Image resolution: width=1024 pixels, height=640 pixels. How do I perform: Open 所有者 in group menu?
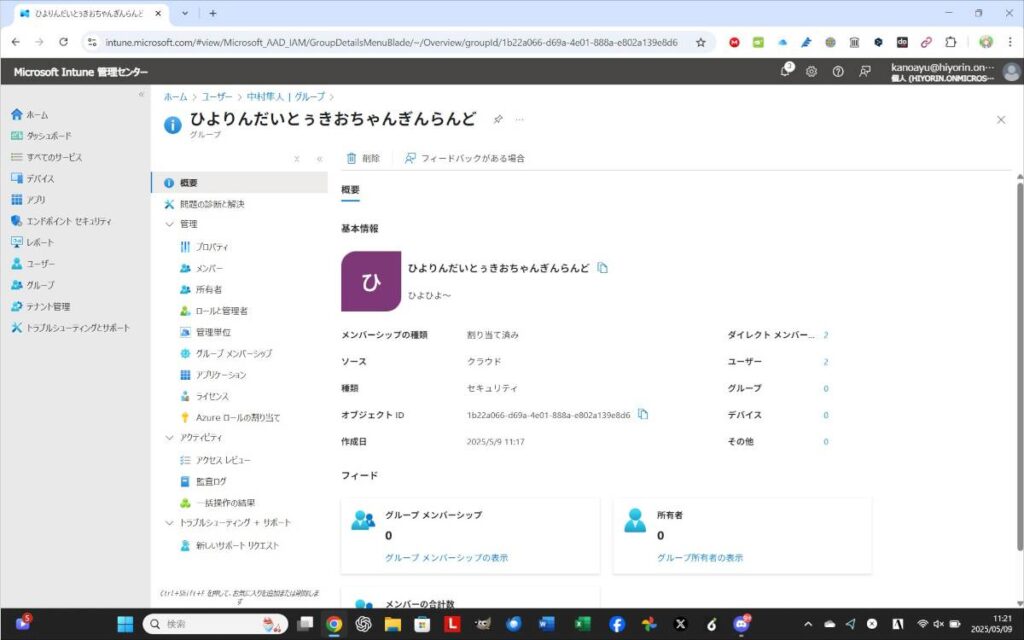[x=201, y=289]
